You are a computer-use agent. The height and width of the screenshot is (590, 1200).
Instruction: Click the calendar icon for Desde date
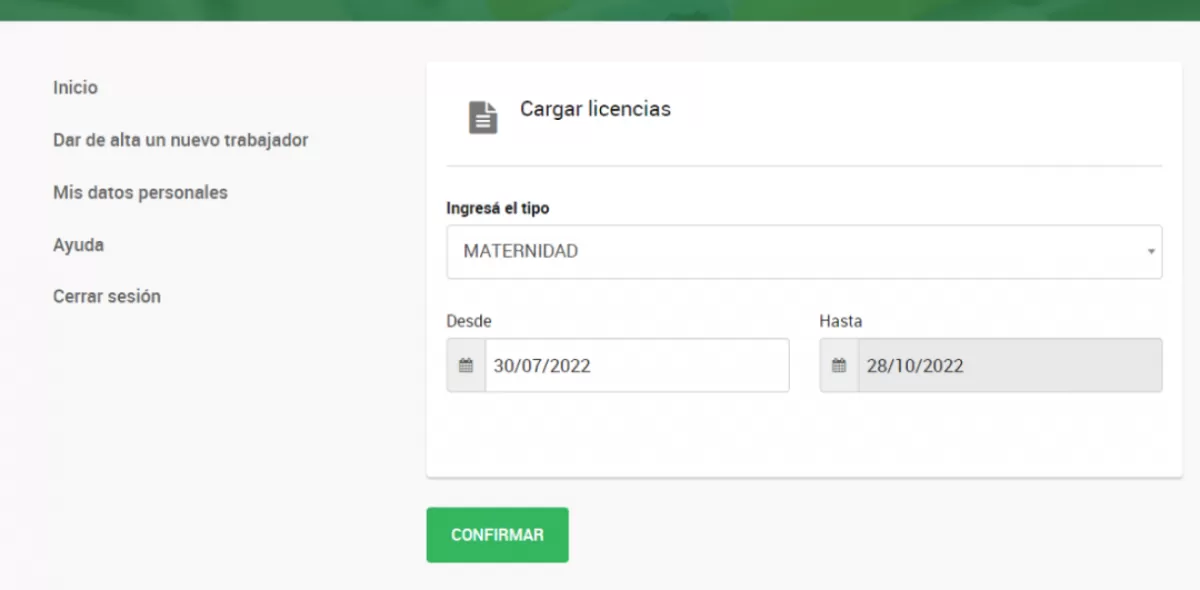click(x=466, y=365)
